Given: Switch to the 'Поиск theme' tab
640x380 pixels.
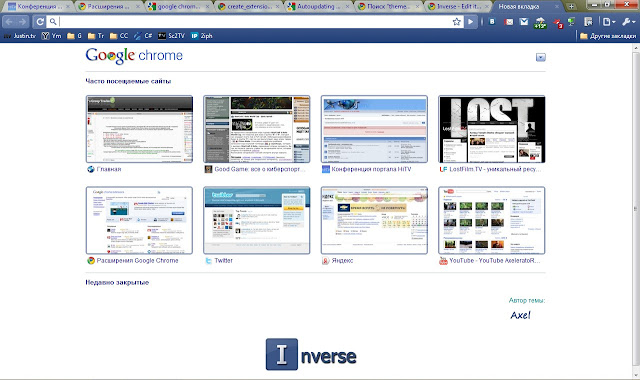Looking at the screenshot, I should point(389,7).
